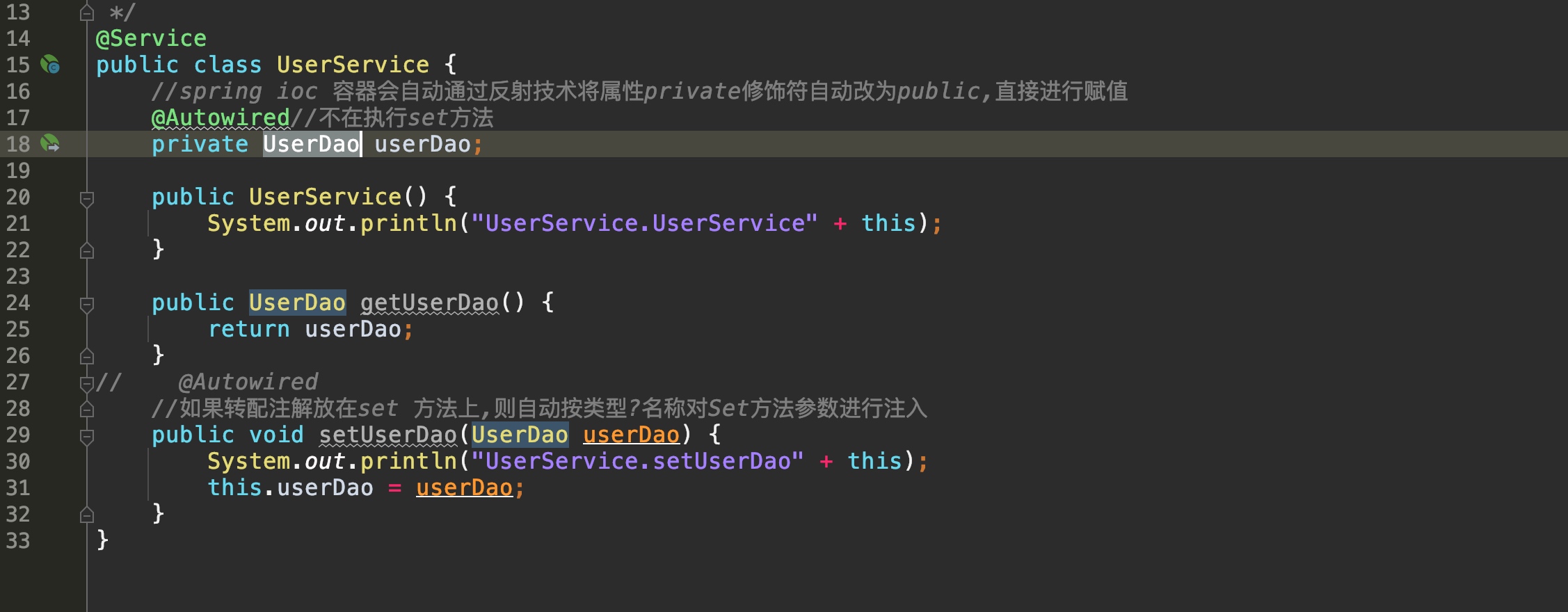Click fold end marker at line 22
The image size is (1568, 612).
coord(87,250)
